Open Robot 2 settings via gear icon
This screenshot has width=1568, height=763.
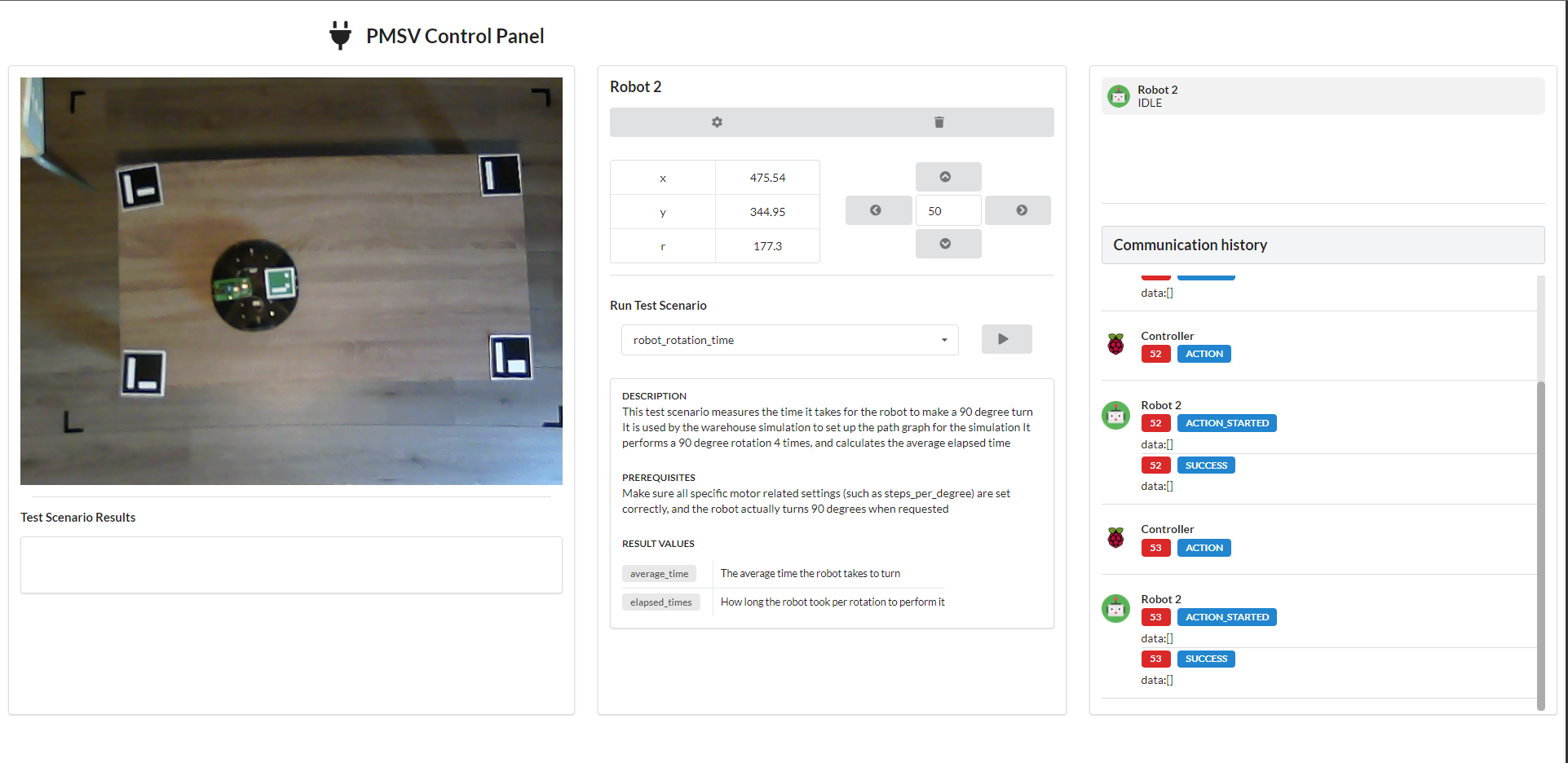pos(716,121)
